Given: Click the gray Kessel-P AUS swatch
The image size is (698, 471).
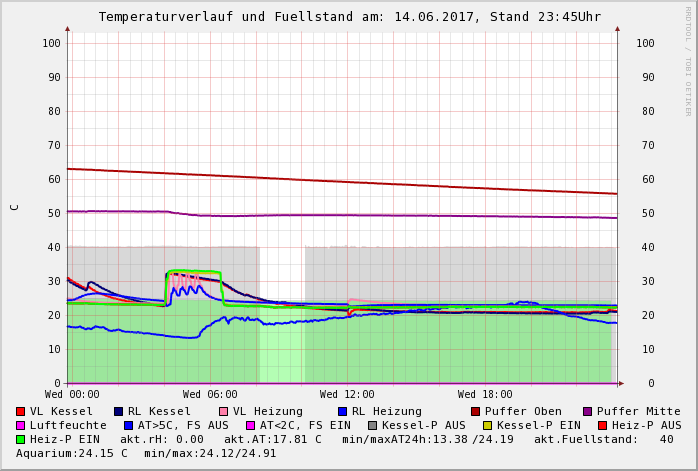Looking at the screenshot, I should coord(373,425).
